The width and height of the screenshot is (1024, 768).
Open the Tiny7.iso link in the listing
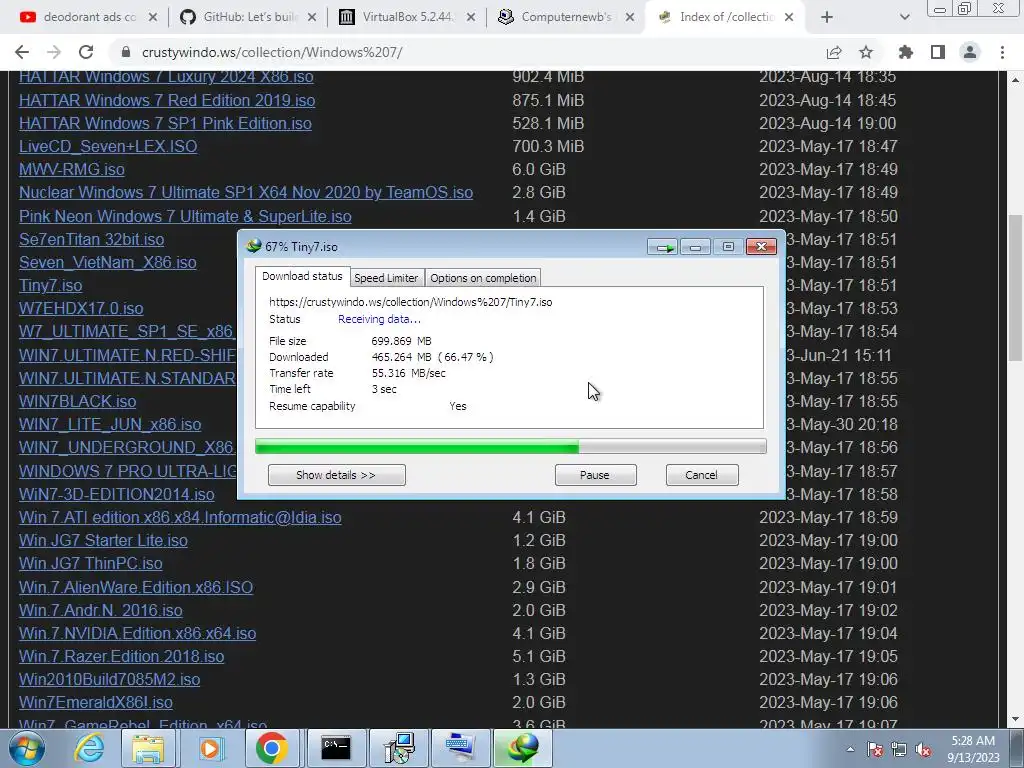pyautogui.click(x=50, y=285)
